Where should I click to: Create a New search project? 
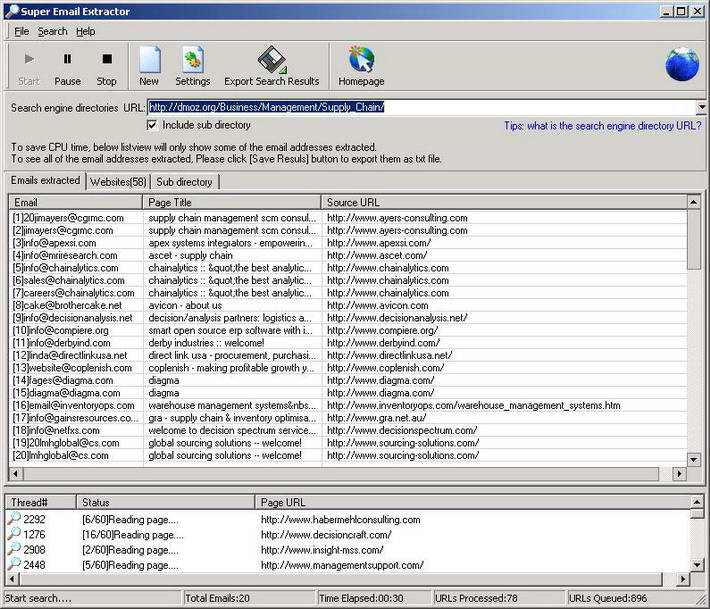click(149, 66)
